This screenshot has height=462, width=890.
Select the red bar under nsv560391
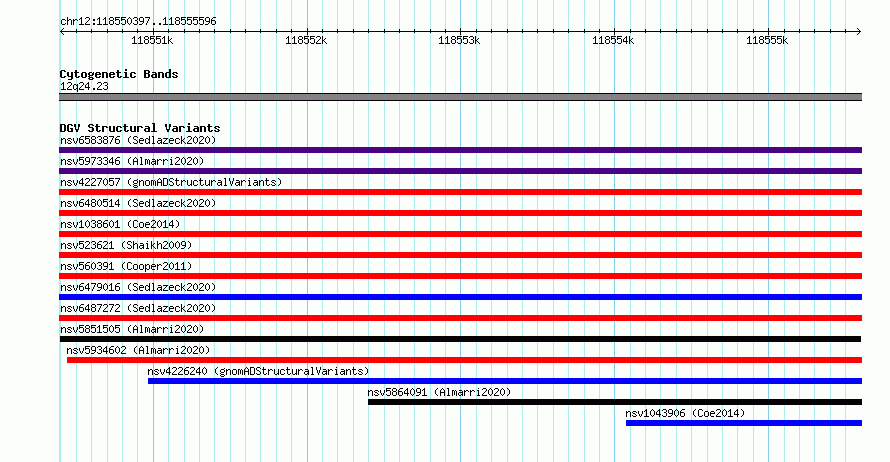[460, 276]
